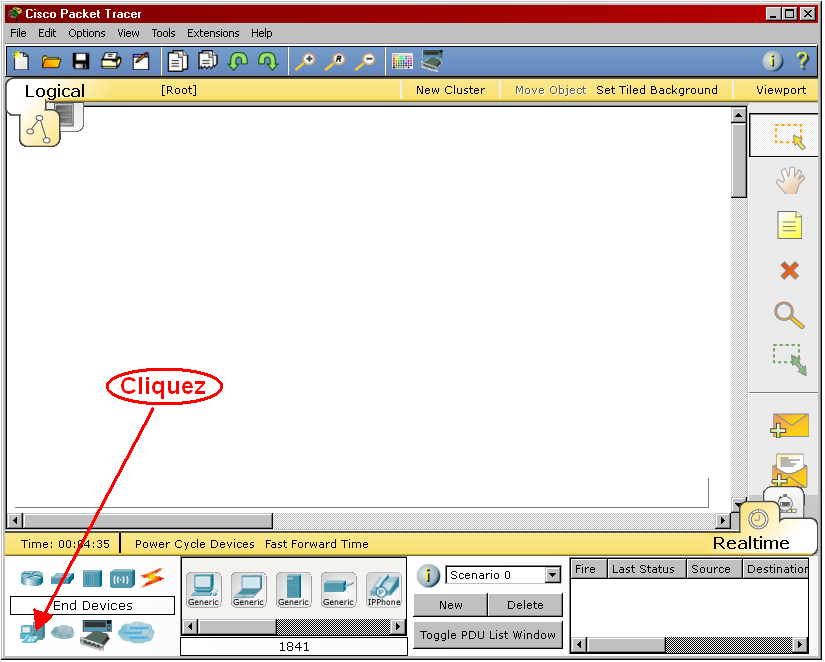The height and width of the screenshot is (662, 825).
Task: Open the Options menu
Action: (x=87, y=33)
